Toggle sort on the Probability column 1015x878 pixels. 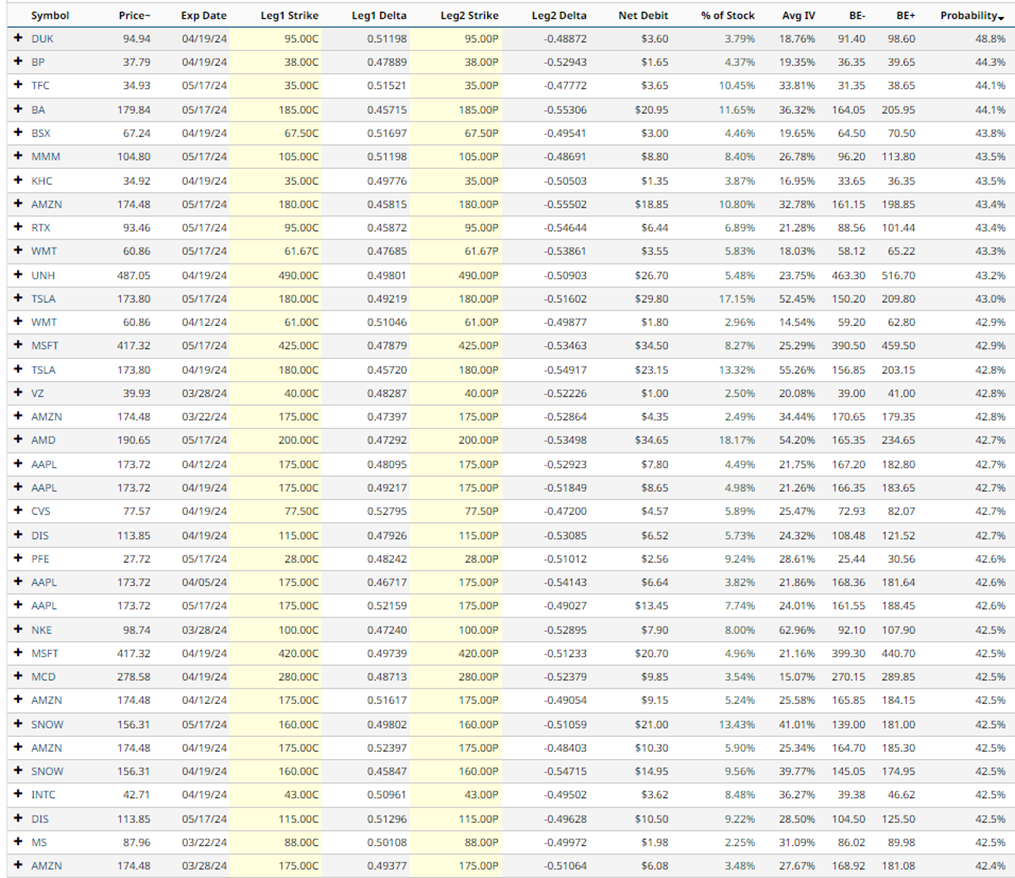972,16
